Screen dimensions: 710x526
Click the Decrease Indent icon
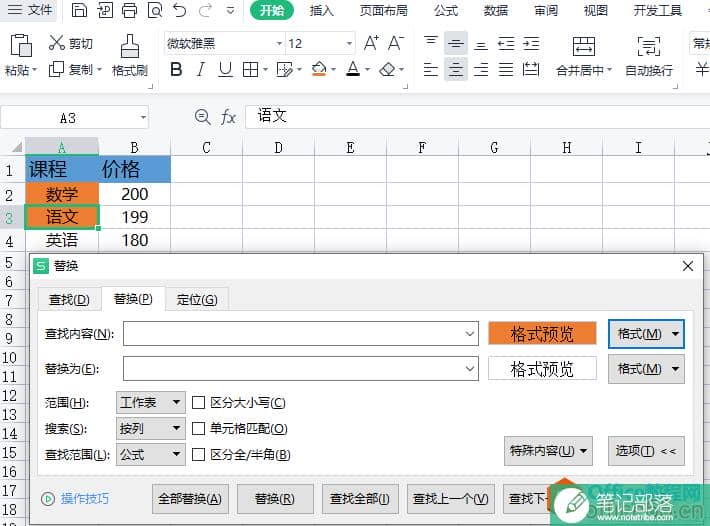[506, 43]
